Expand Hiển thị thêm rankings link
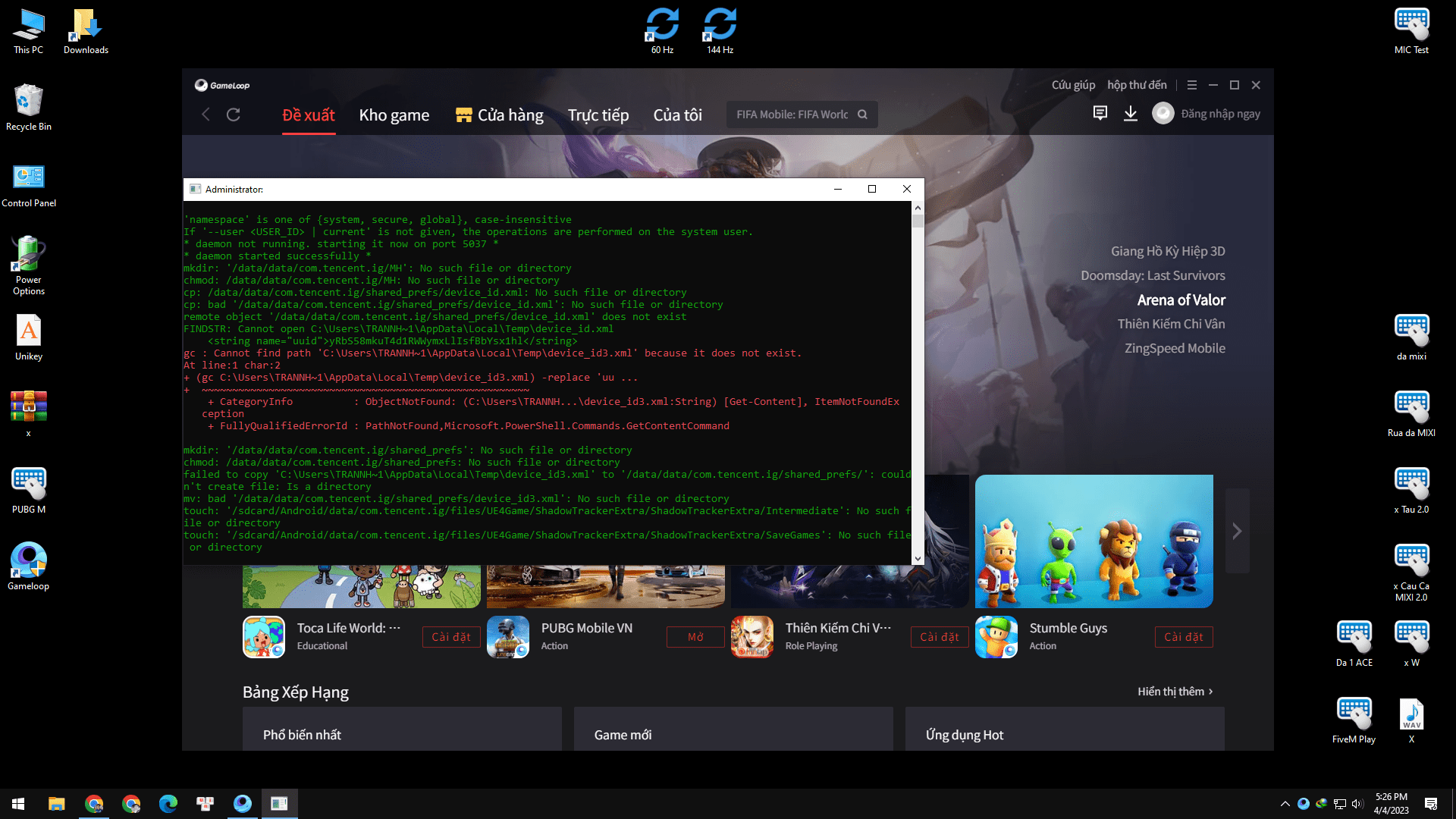This screenshot has width=1456, height=819. [1175, 692]
